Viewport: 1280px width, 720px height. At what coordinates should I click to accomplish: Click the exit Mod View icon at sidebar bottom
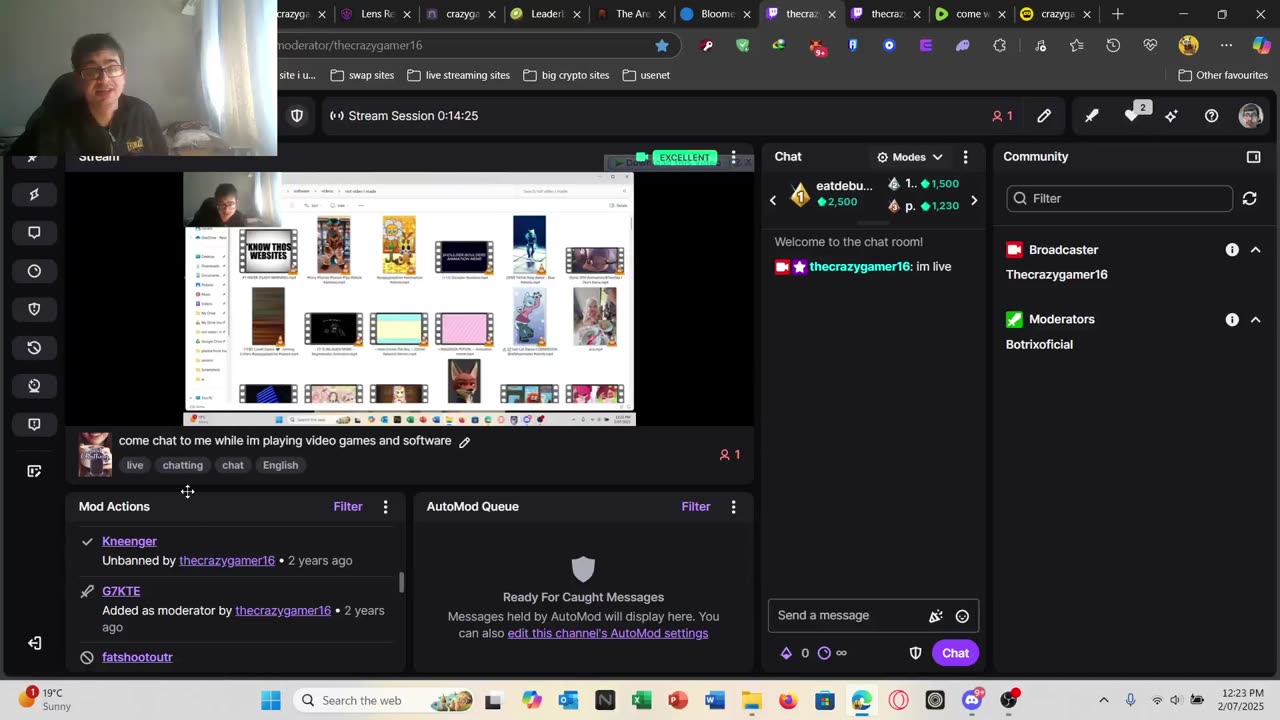tap(34, 643)
